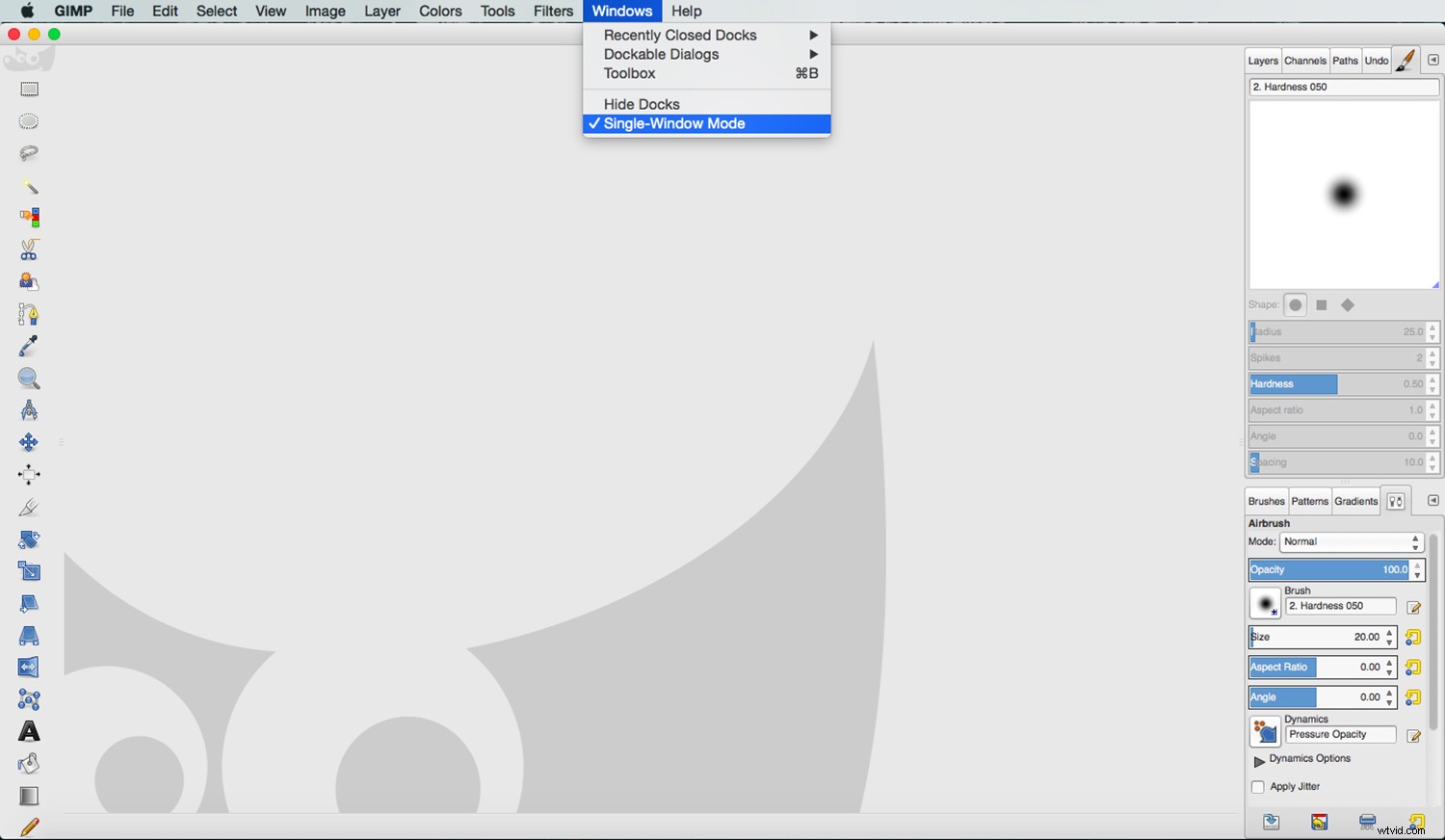
Task: Activate the Scissors Select tool
Action: pos(28,249)
